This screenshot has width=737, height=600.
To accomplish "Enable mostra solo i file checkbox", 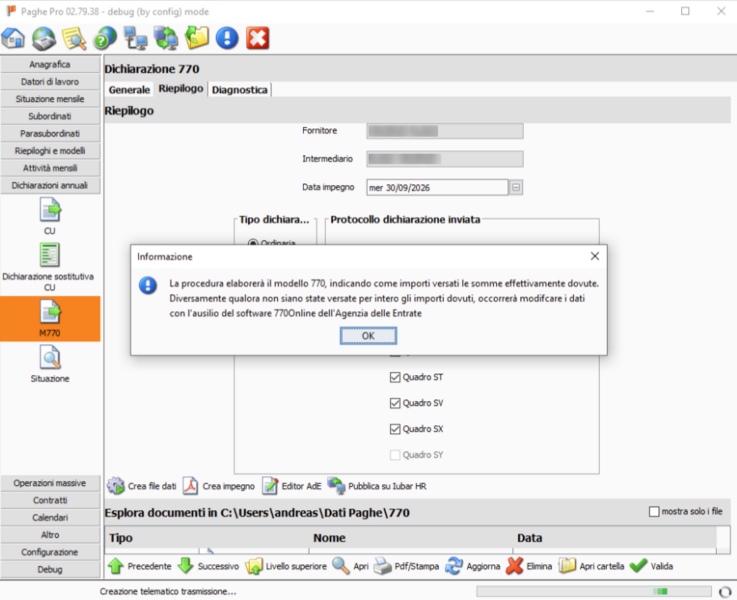I will click(654, 511).
